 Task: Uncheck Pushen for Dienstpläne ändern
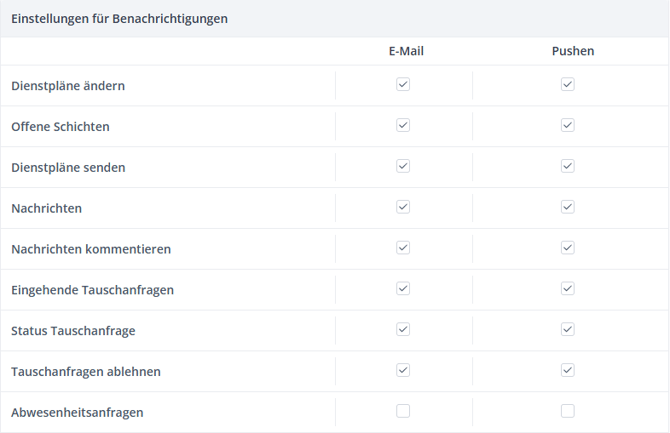click(x=567, y=85)
